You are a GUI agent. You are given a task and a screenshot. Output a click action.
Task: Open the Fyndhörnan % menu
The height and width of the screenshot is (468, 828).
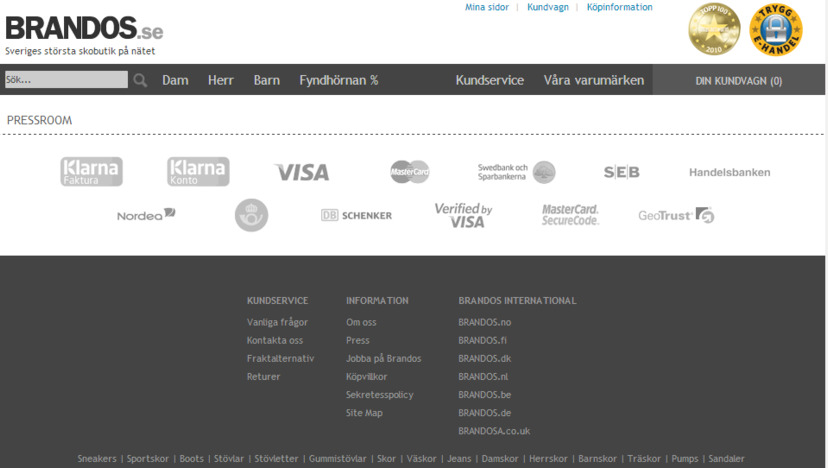click(339, 80)
